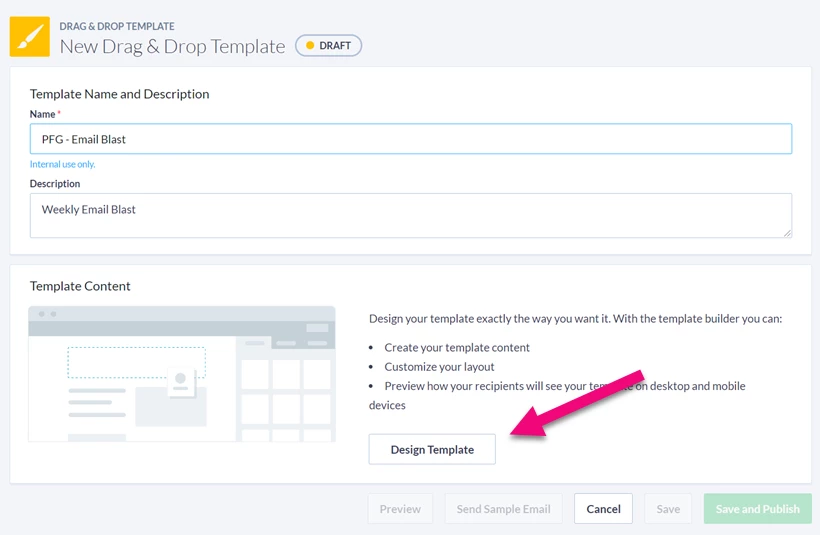Click the template builder preview illustration

[x=182, y=374]
